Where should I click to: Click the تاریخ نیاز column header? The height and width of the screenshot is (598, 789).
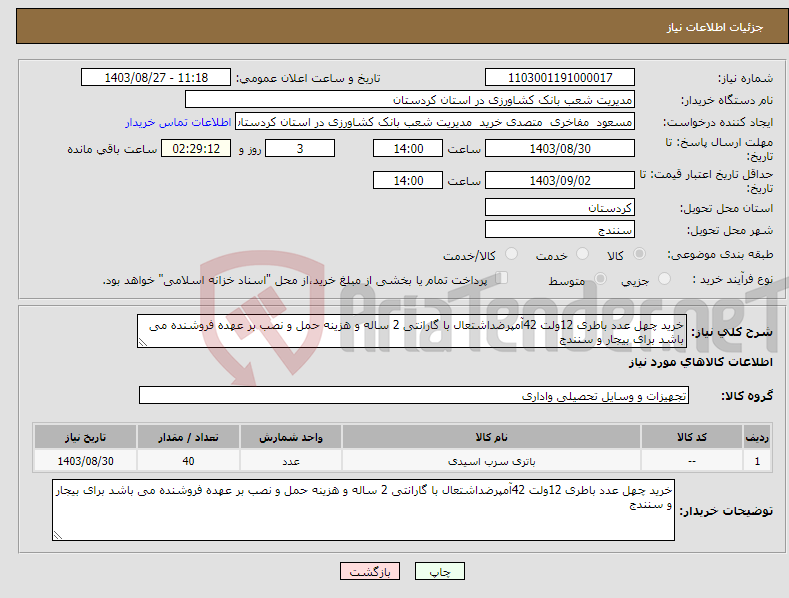85,437
